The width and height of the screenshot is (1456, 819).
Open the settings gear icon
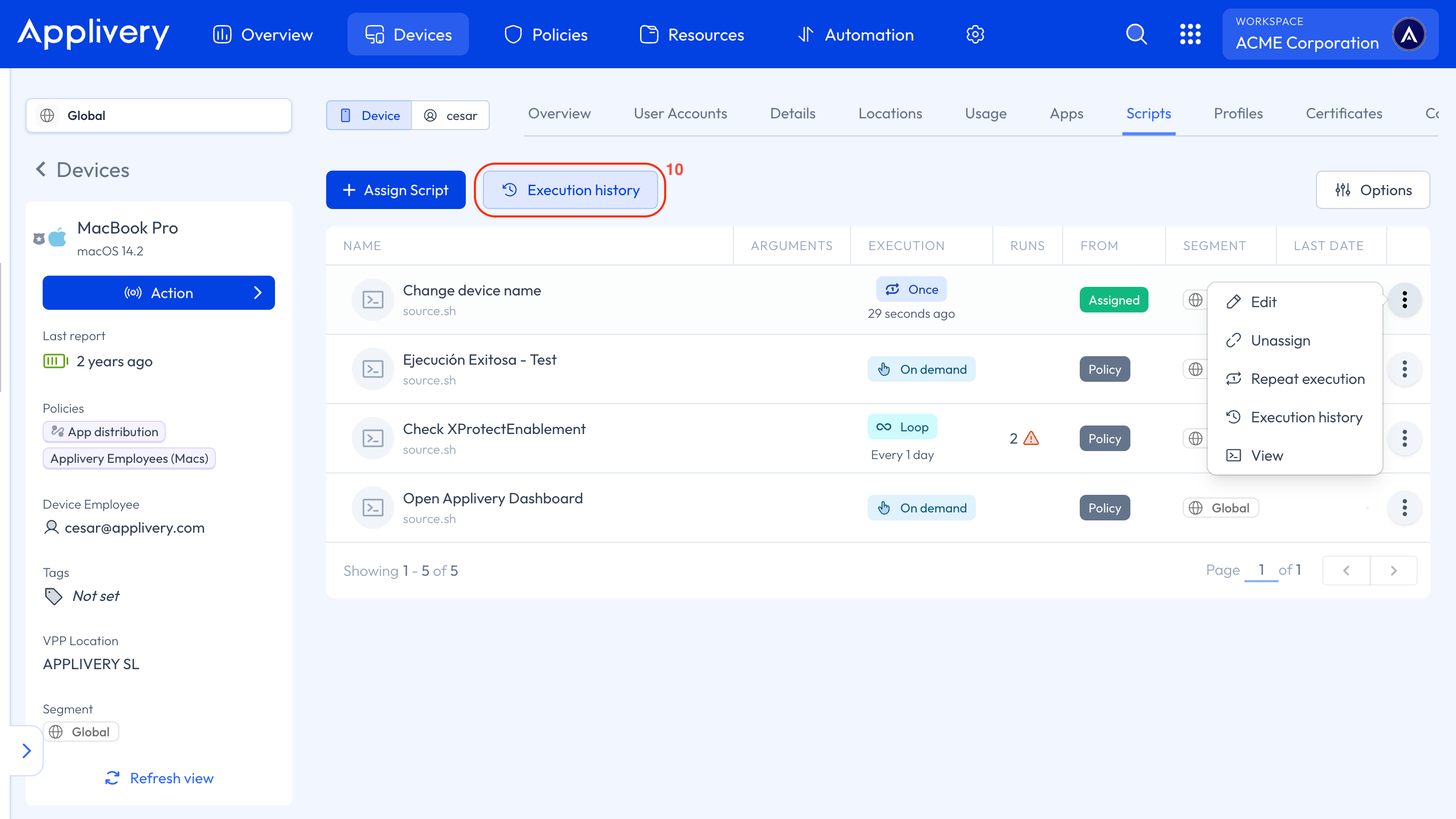[975, 35]
